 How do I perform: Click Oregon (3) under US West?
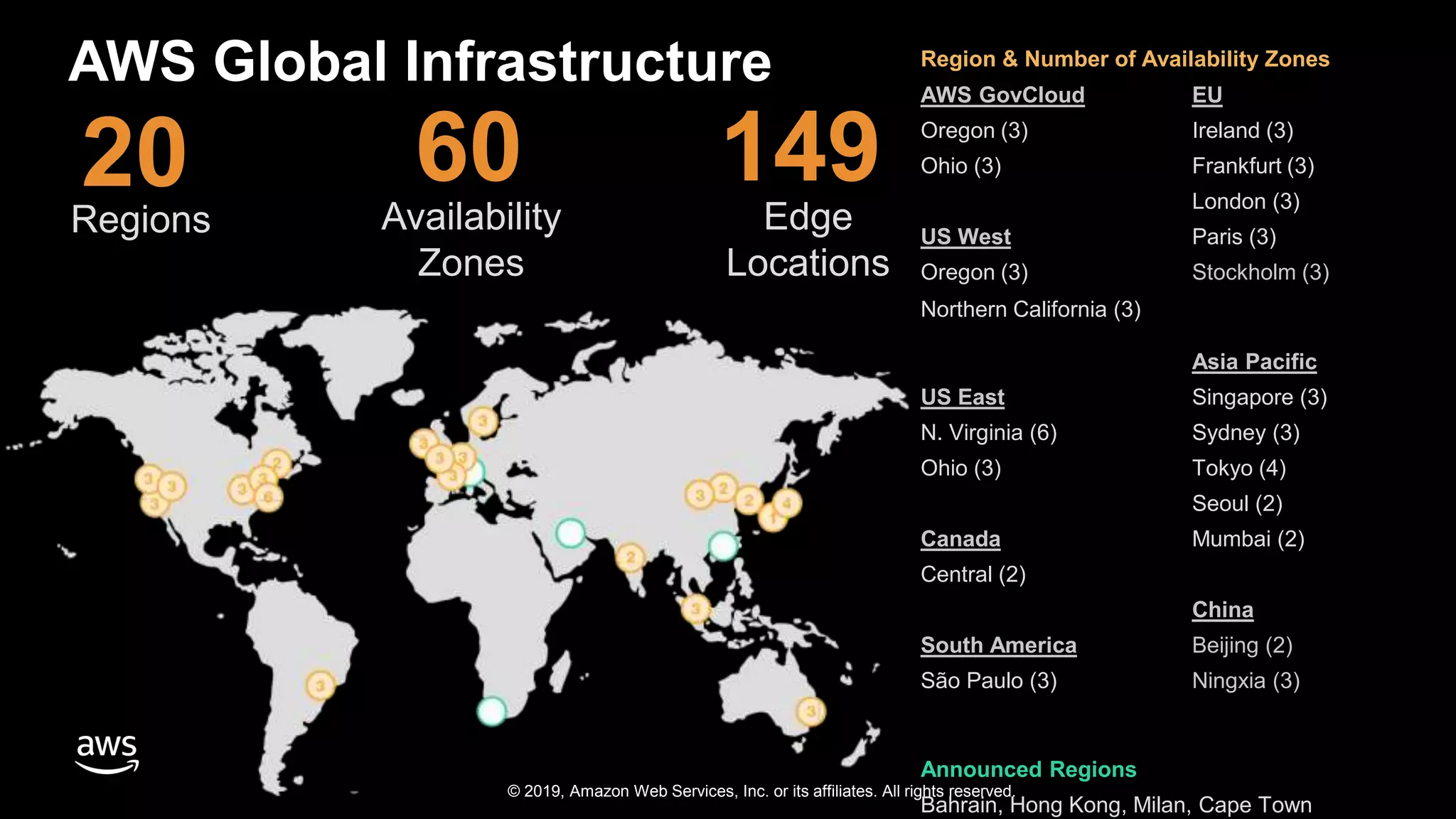coord(974,273)
